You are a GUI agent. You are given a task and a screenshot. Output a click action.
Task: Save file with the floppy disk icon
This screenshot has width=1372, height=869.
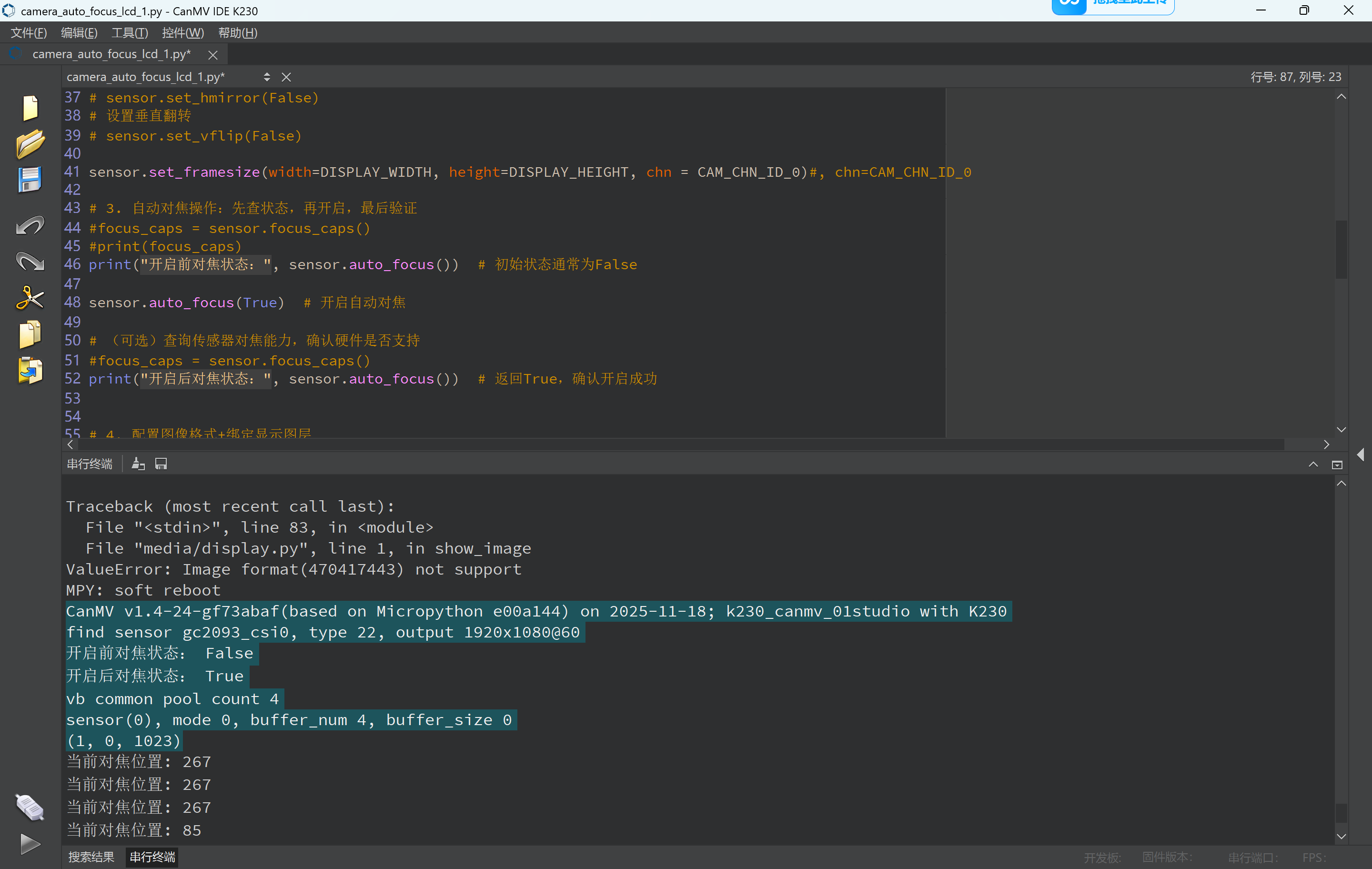point(30,180)
